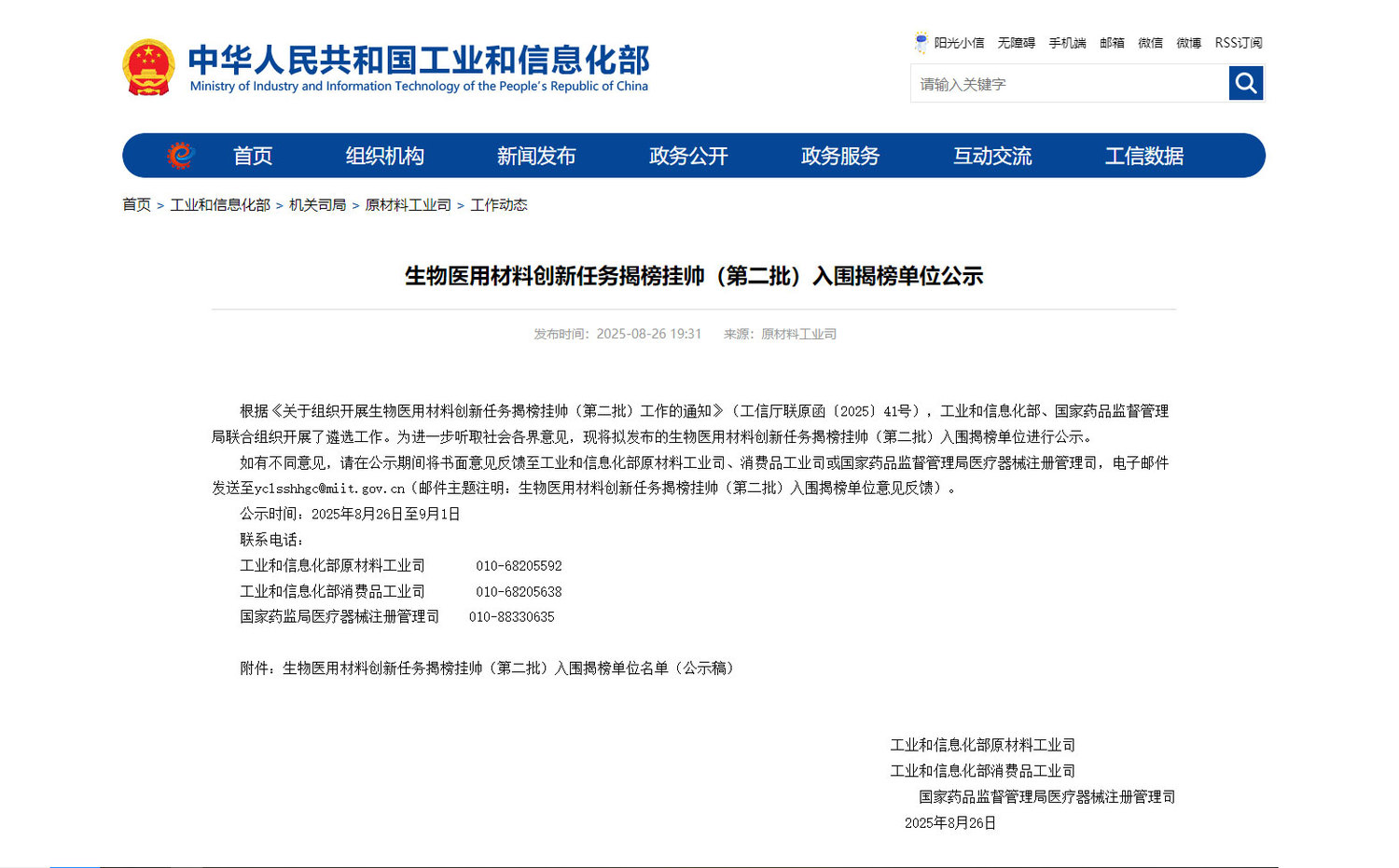
Task: Click the contact row 国家药监局医疗器械注册管理司
Action: click(x=339, y=616)
